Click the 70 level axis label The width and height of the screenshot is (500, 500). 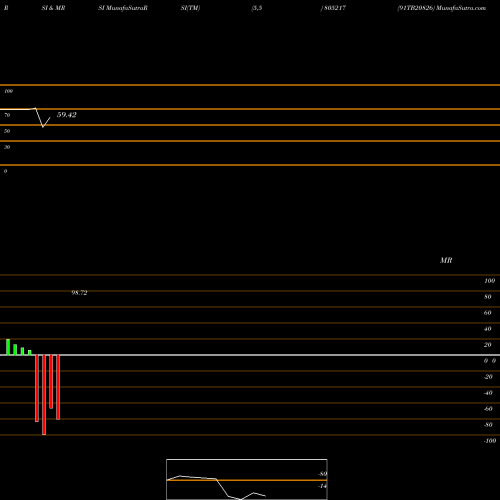7,115
